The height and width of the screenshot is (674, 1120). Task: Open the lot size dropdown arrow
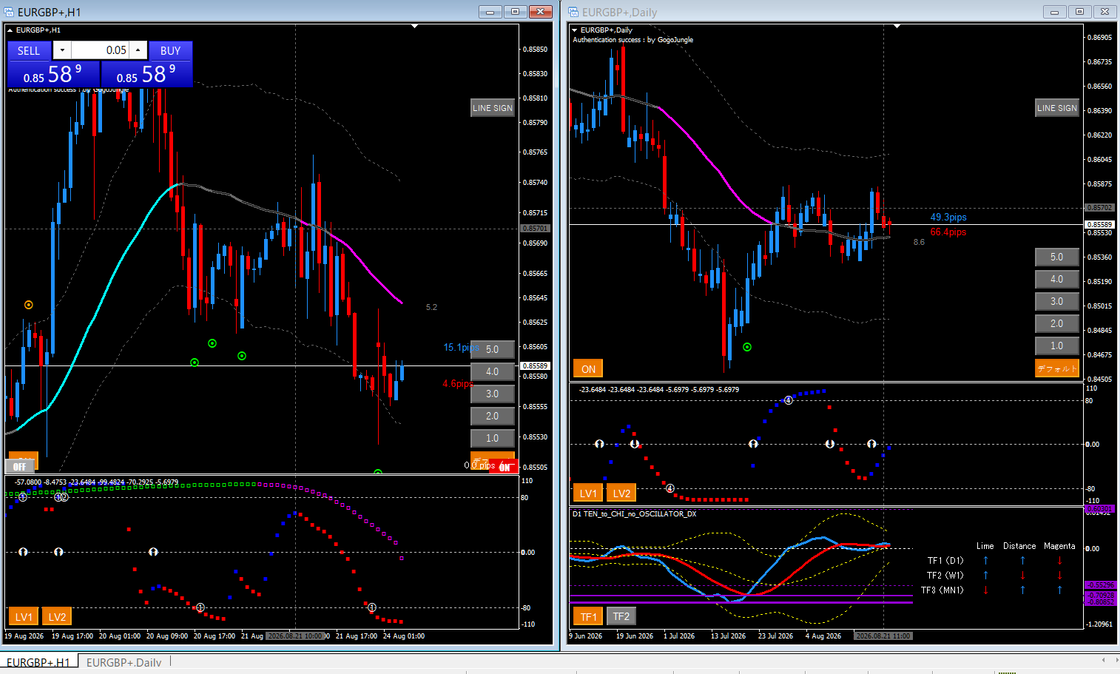62,50
